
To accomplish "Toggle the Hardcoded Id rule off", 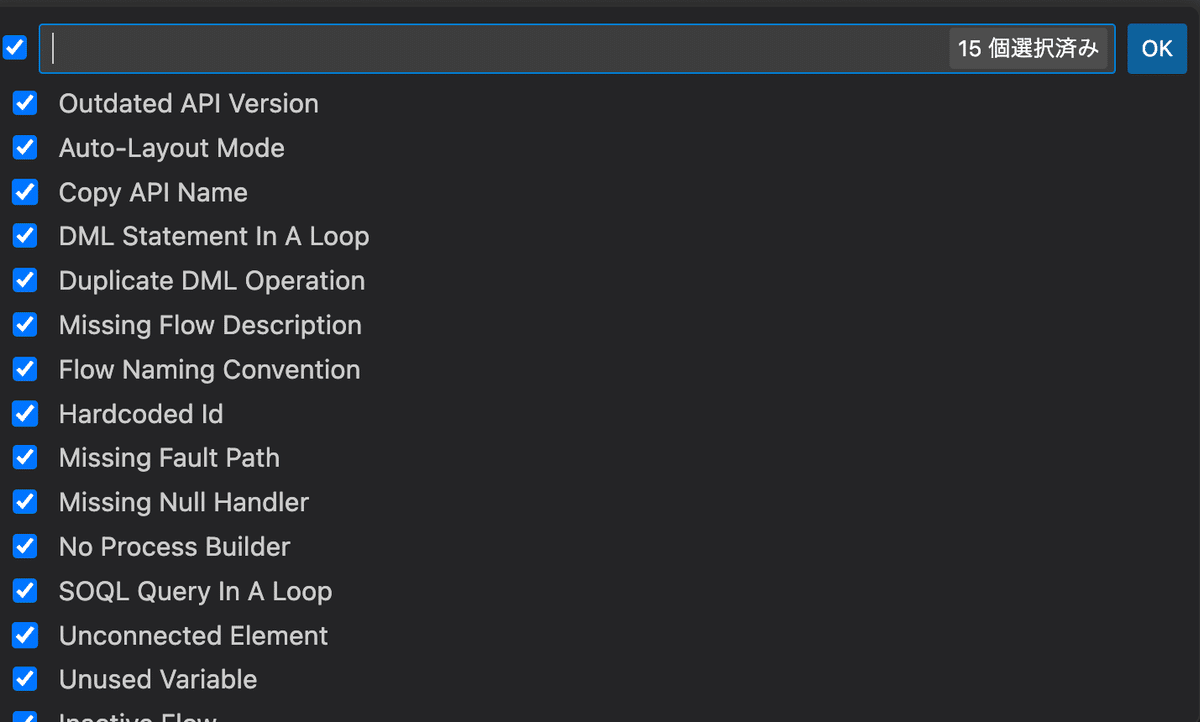I will (x=24, y=413).
